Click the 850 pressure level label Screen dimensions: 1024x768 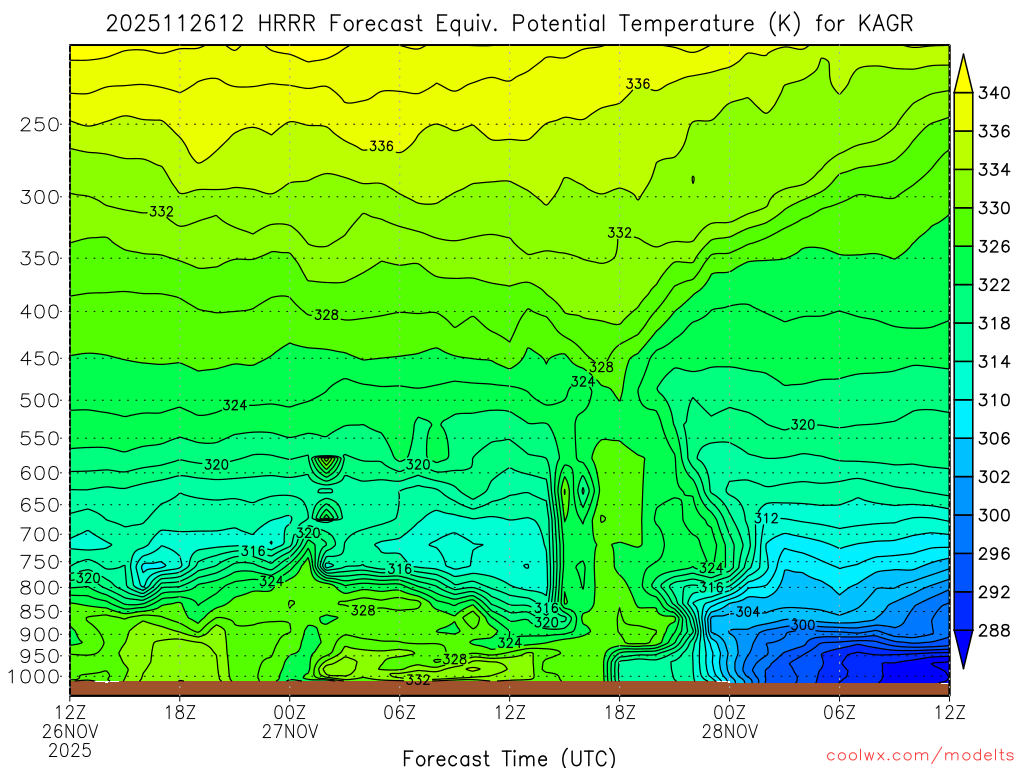point(40,612)
